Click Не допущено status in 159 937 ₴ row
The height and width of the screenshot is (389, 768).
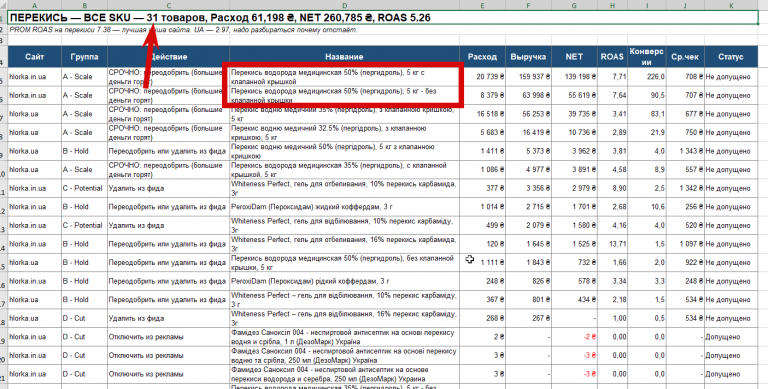click(731, 77)
